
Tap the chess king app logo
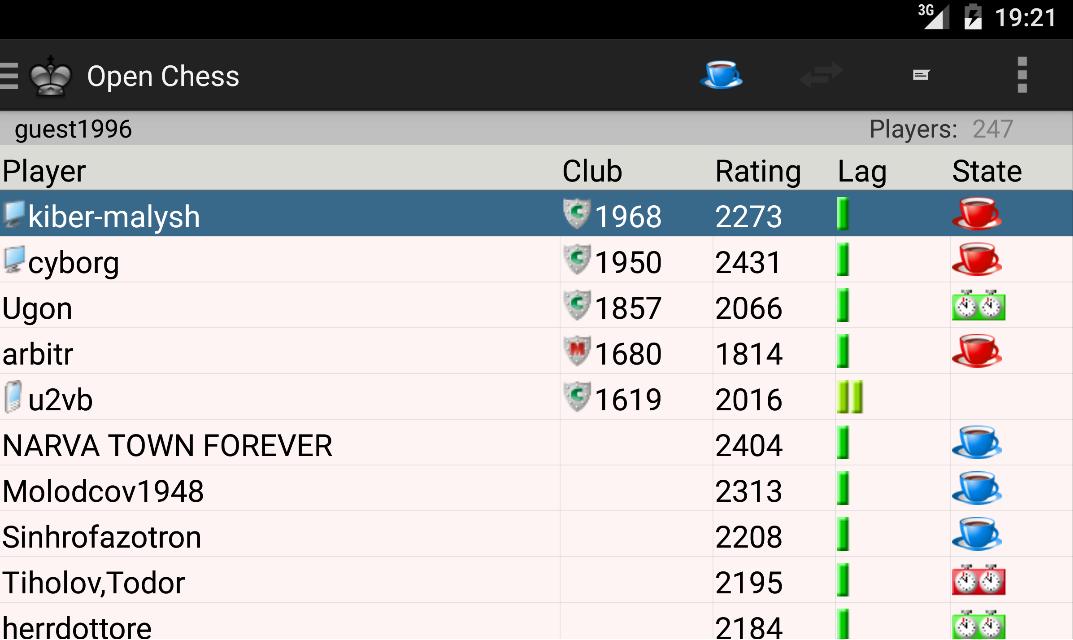pyautogui.click(x=51, y=76)
